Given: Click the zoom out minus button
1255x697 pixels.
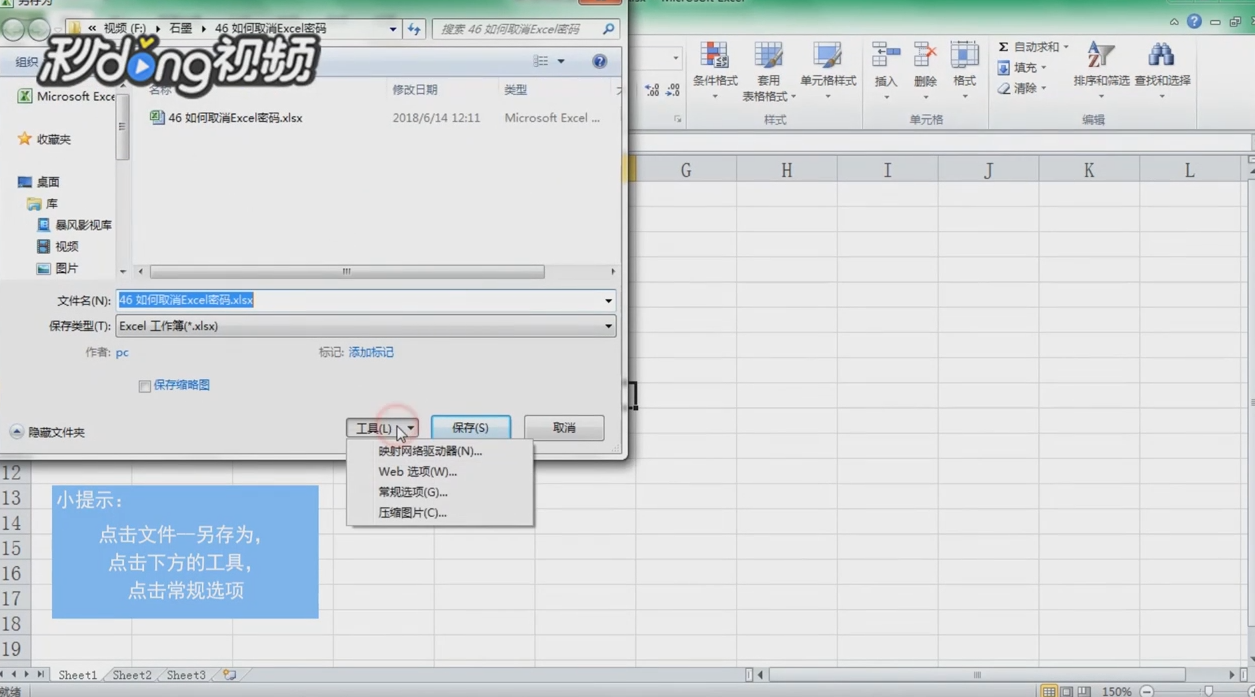Looking at the screenshot, I should [1147, 691].
